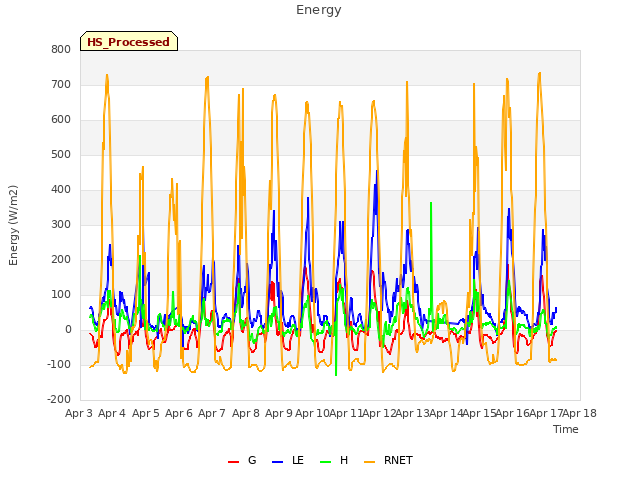
Task: Click the 400 y-axis tick label
Action: [x=61, y=190]
